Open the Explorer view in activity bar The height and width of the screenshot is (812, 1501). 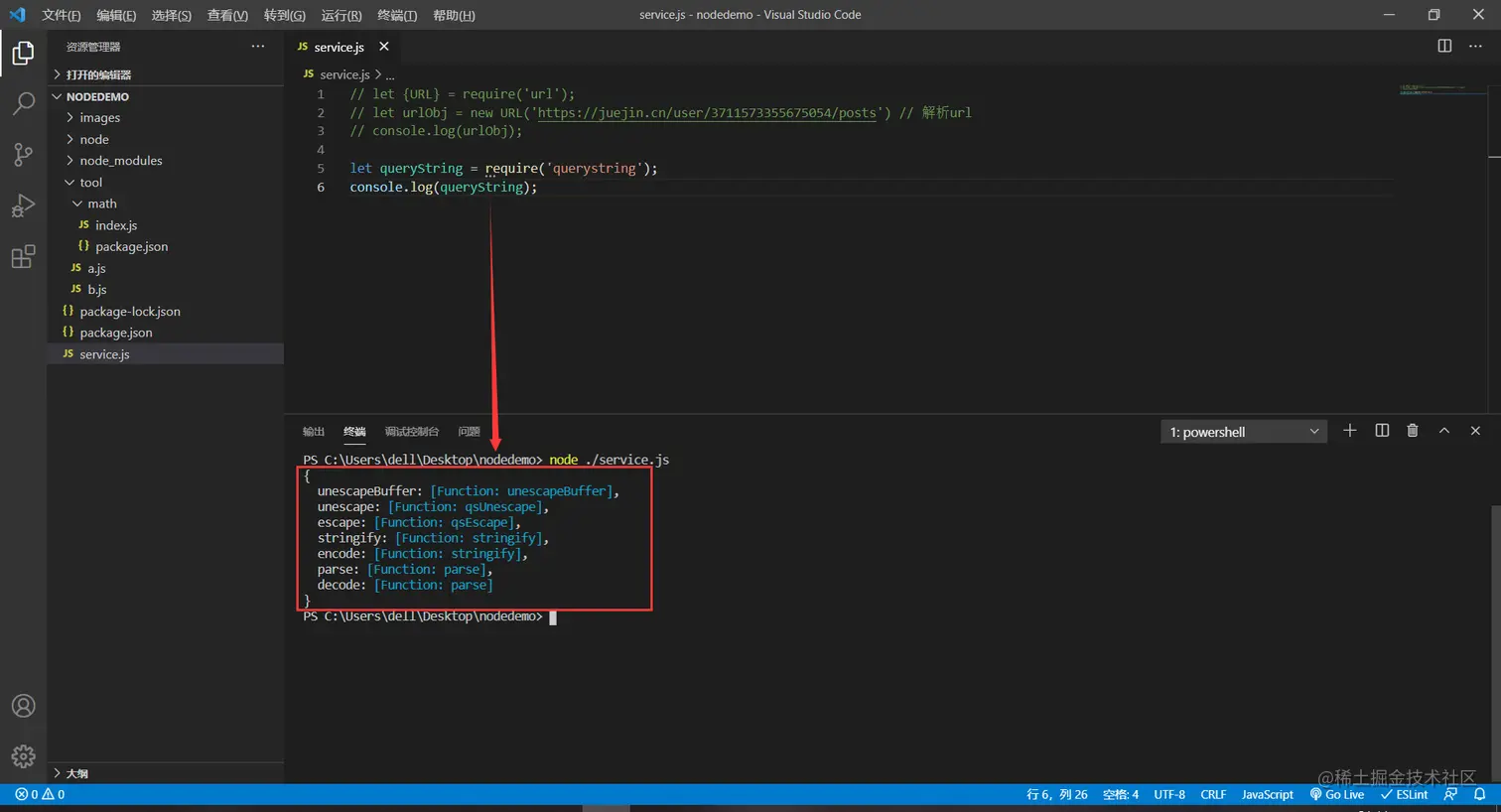coord(23,53)
